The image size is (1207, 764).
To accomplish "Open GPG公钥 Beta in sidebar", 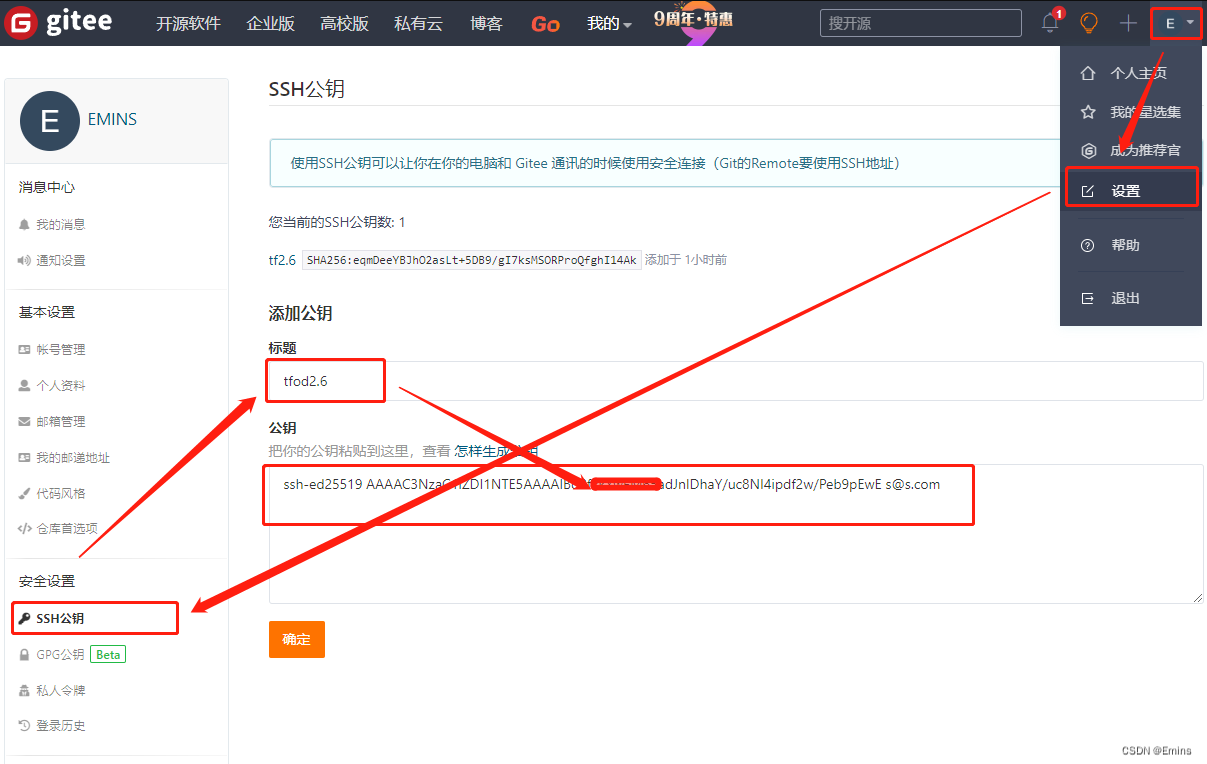I will [81, 654].
